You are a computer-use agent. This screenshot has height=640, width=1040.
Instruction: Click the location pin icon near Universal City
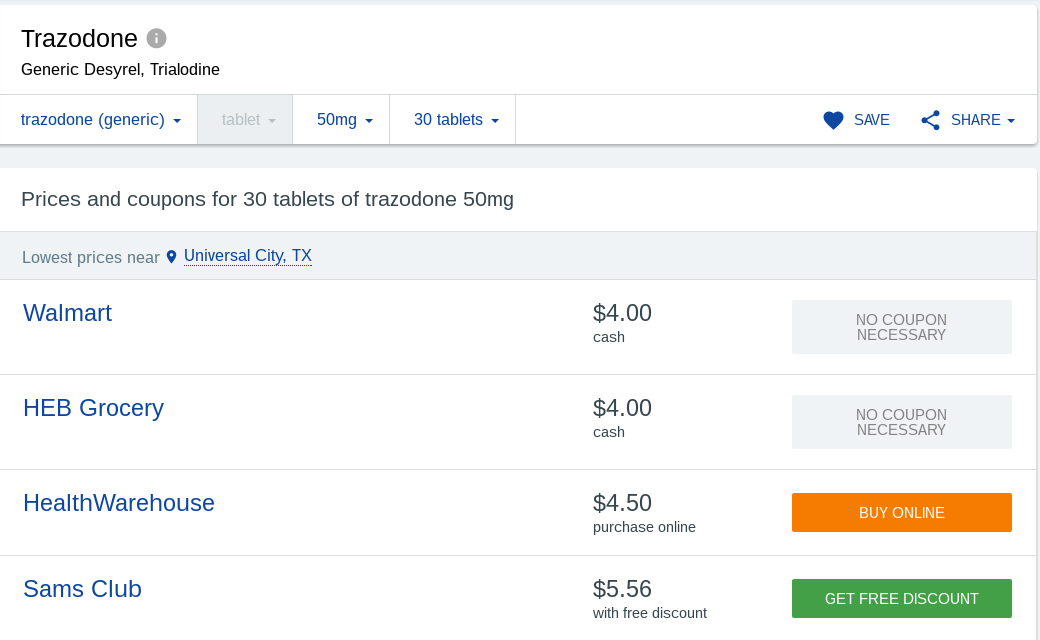[x=171, y=256]
